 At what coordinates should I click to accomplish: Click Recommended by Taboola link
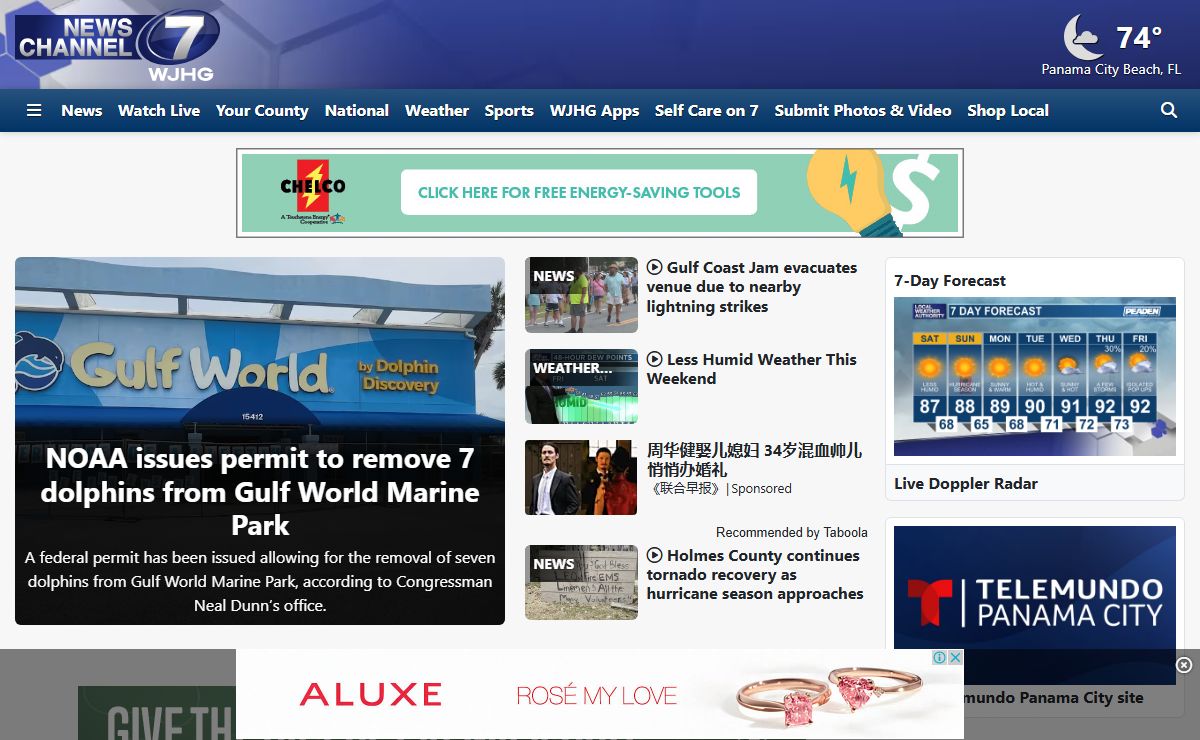point(792,532)
